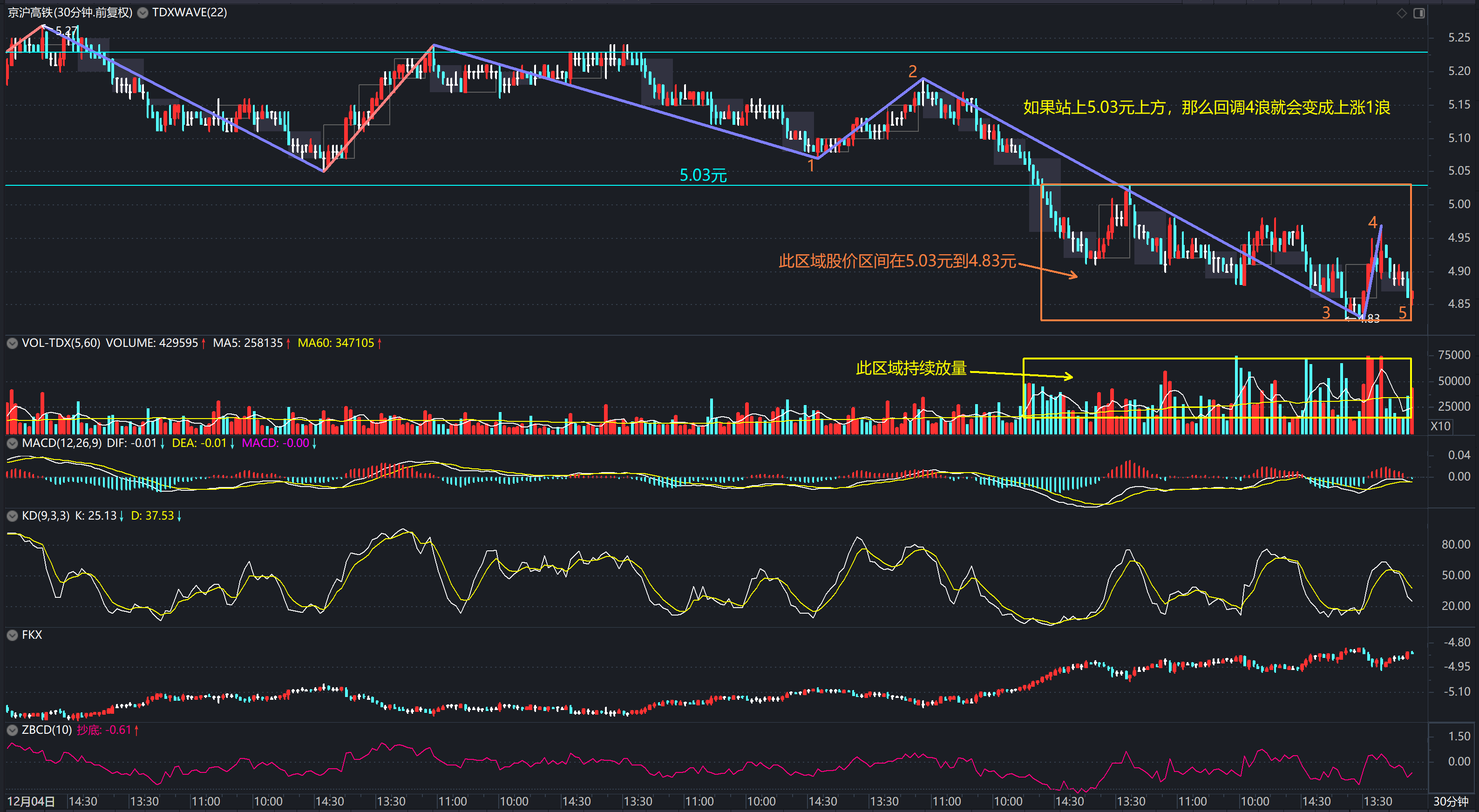Click the 抄底 value label in ZBCD

click(104, 730)
